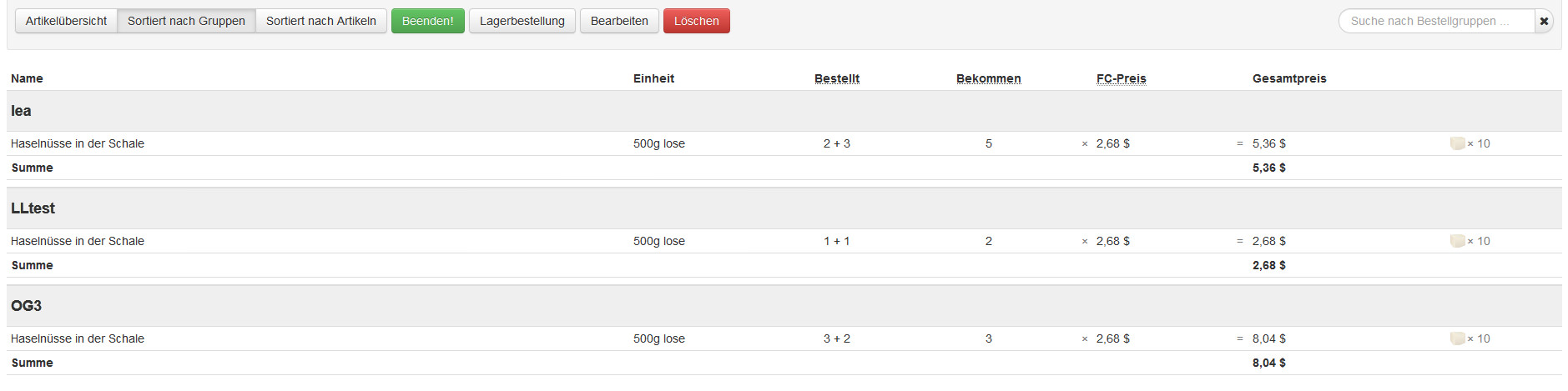Switch to Artikelübersicht view
Viewport: 1568px width, 391px height.
point(66,21)
